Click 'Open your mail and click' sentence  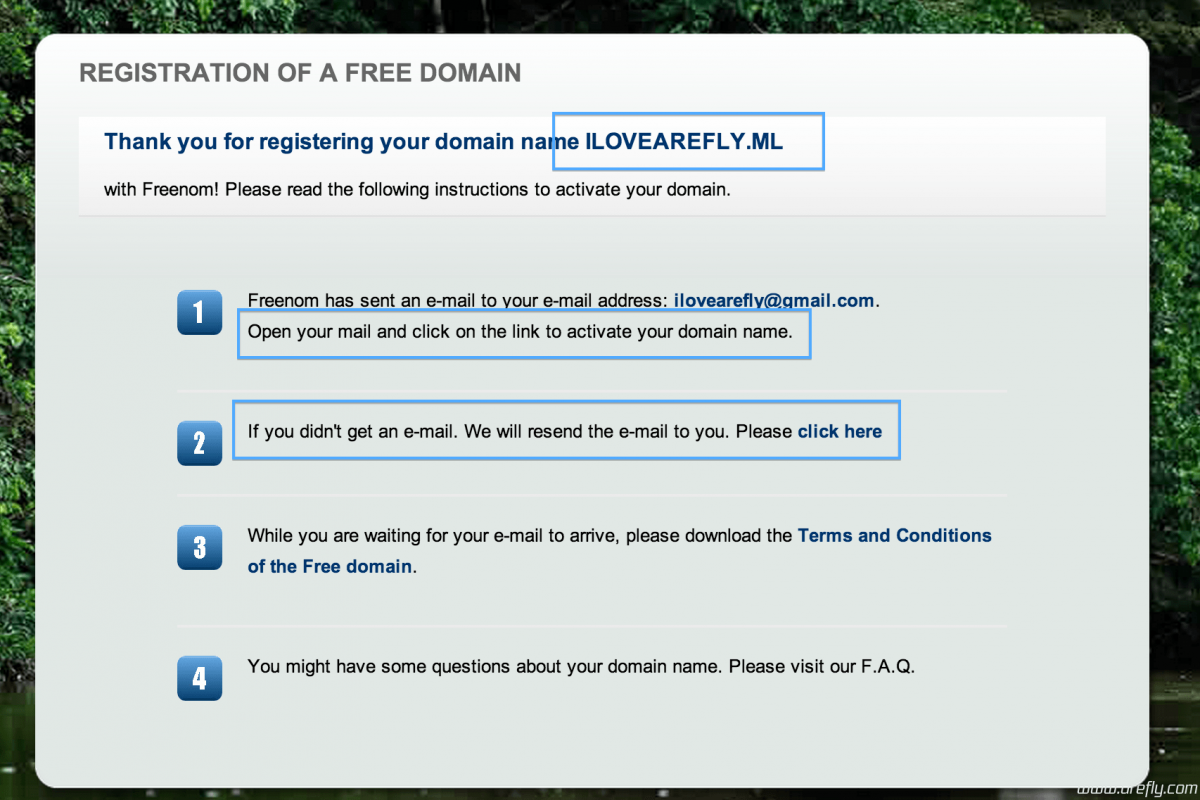click(520, 331)
